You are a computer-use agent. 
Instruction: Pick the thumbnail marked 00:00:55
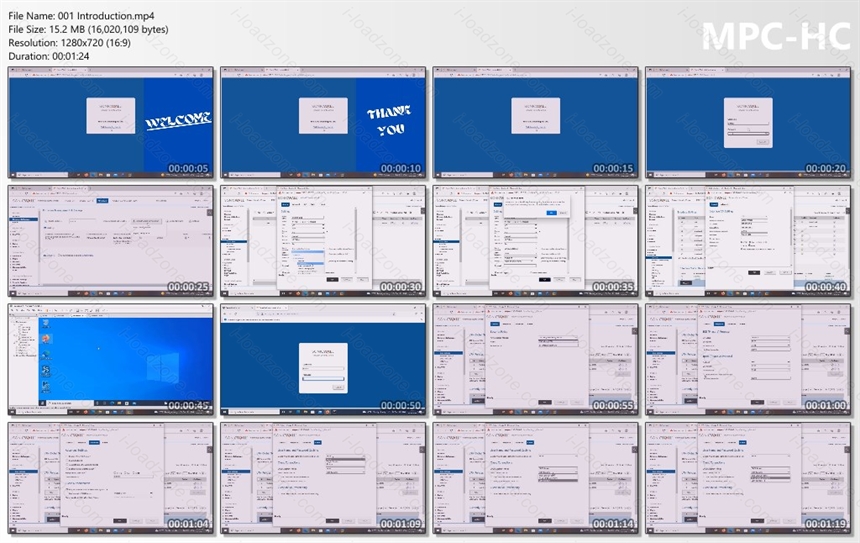(x=535, y=359)
